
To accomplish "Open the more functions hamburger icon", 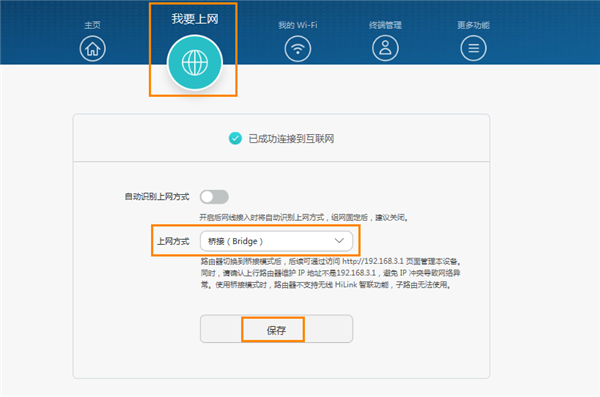I will [473, 49].
